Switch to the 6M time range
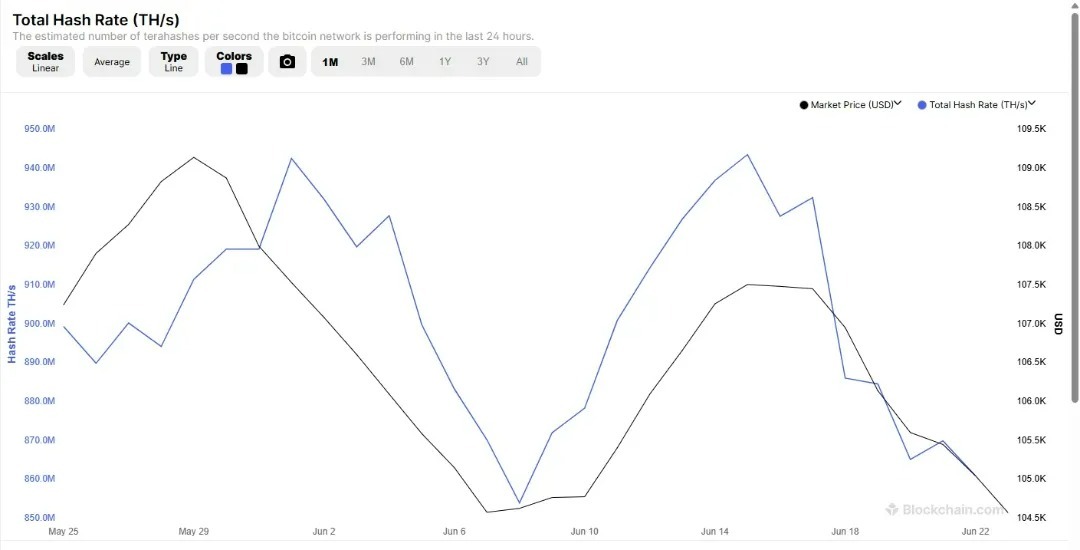 406,62
